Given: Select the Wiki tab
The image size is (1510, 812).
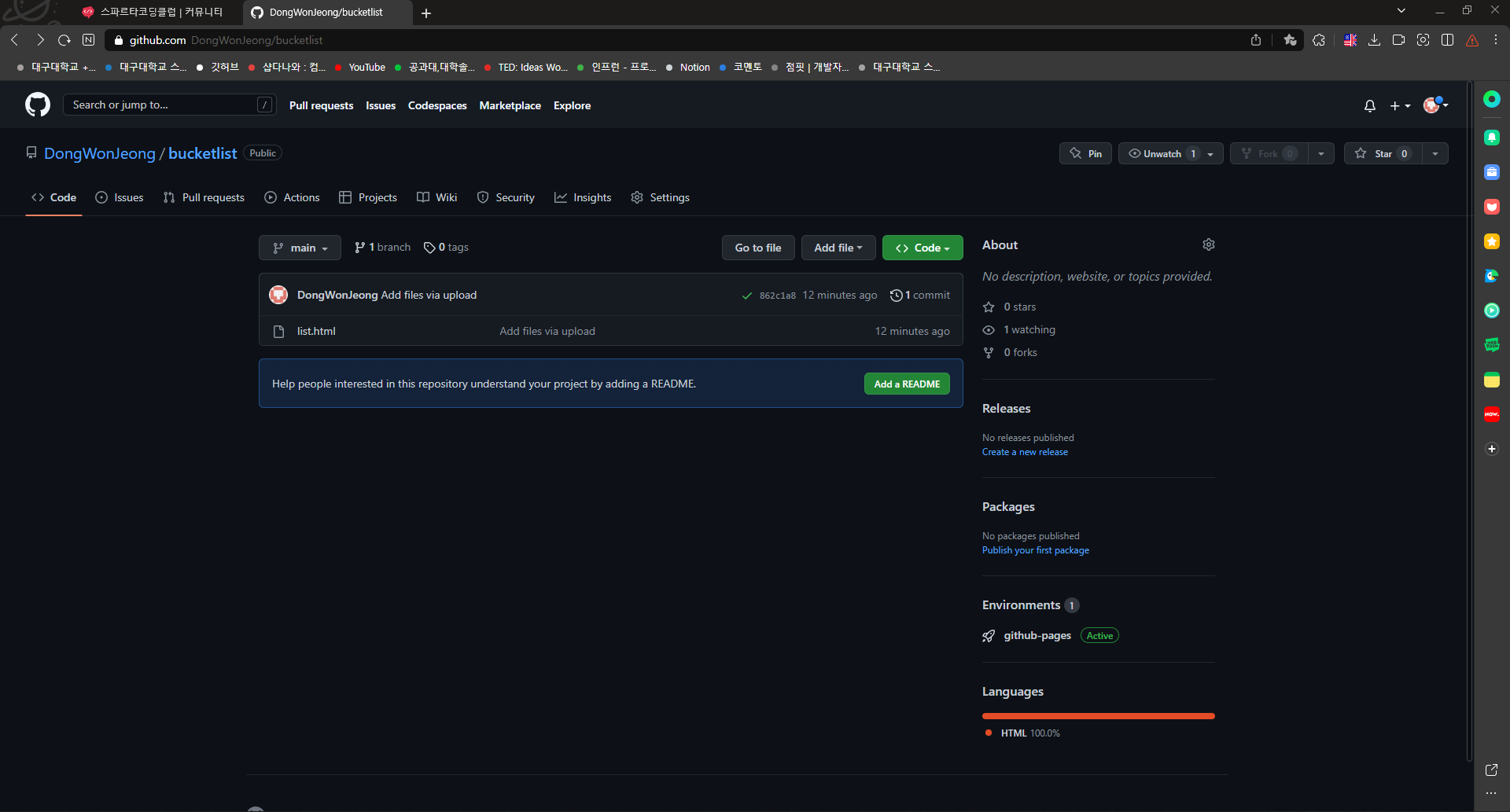Looking at the screenshot, I should (x=436, y=197).
